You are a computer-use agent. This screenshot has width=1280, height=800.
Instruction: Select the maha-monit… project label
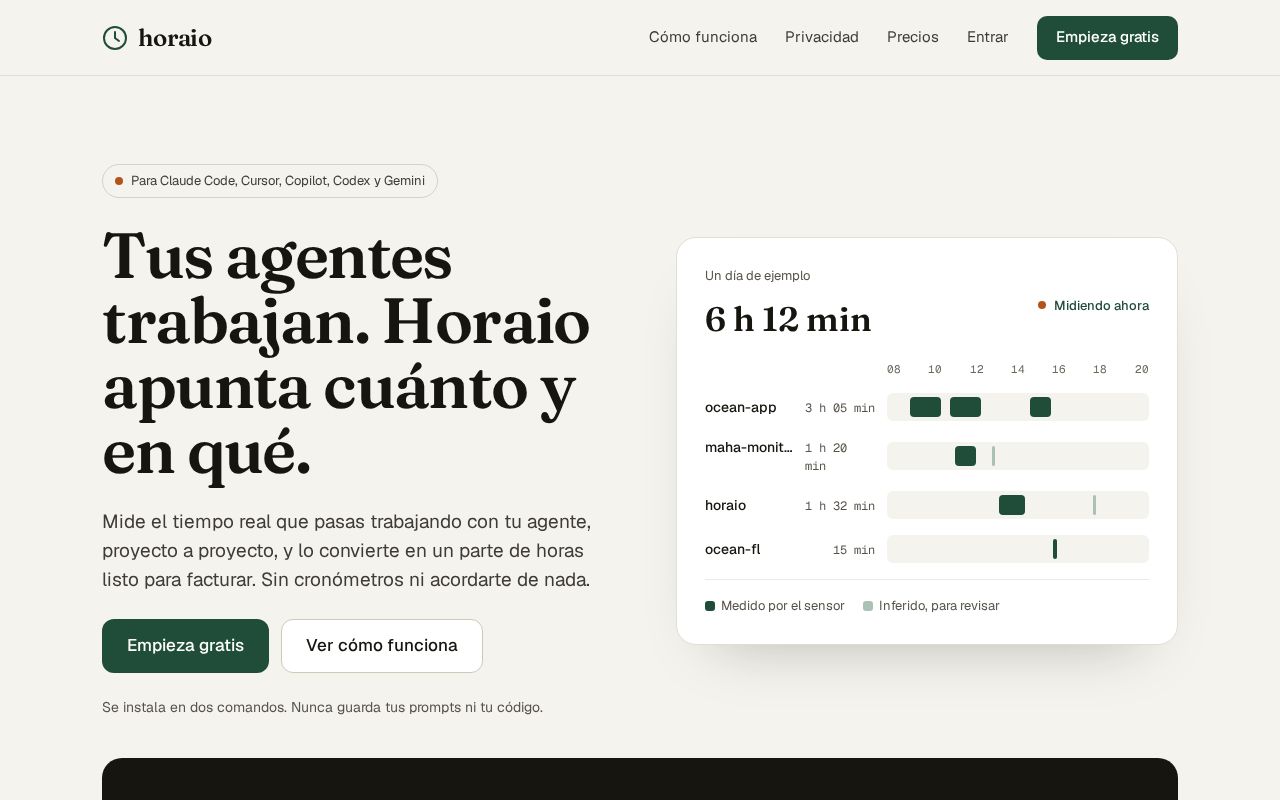point(749,447)
